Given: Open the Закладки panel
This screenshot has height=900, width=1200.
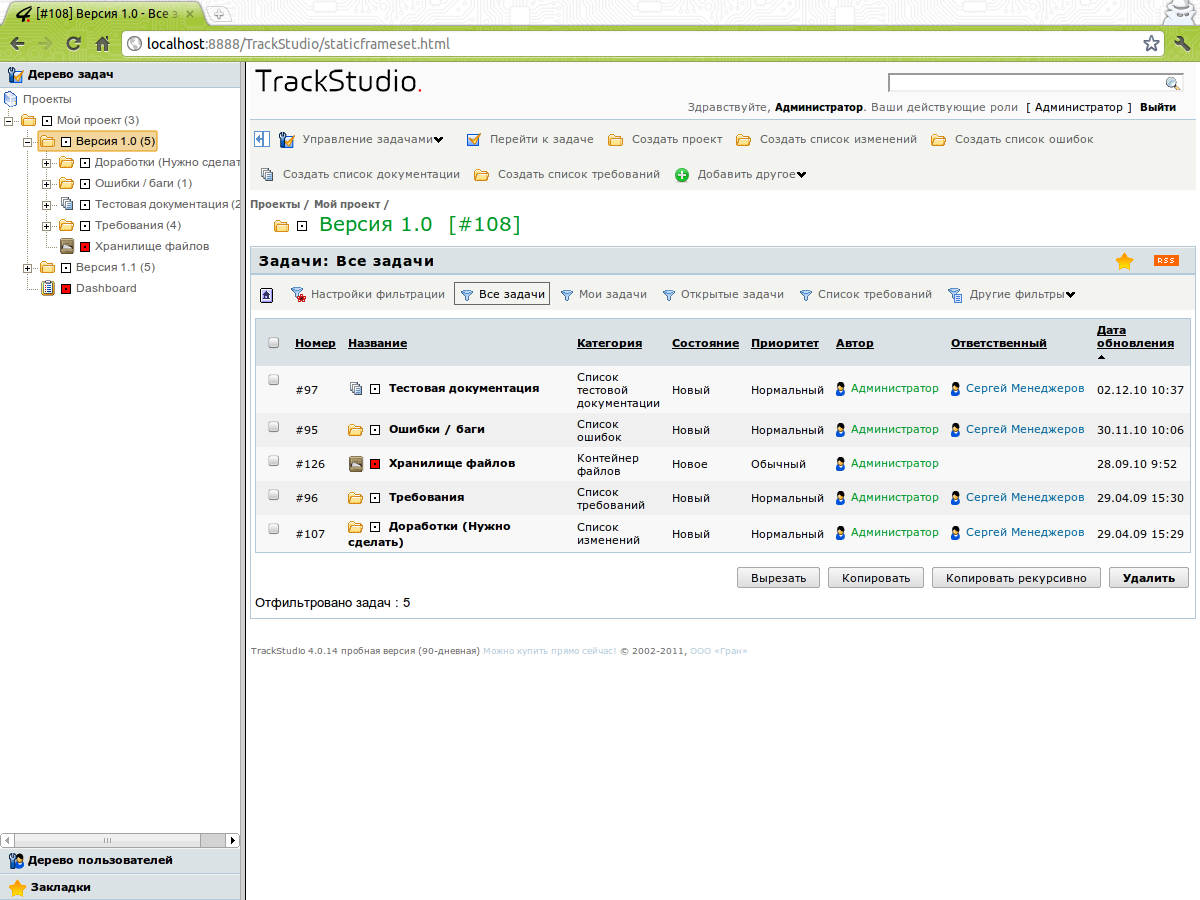Looking at the screenshot, I should (x=121, y=887).
